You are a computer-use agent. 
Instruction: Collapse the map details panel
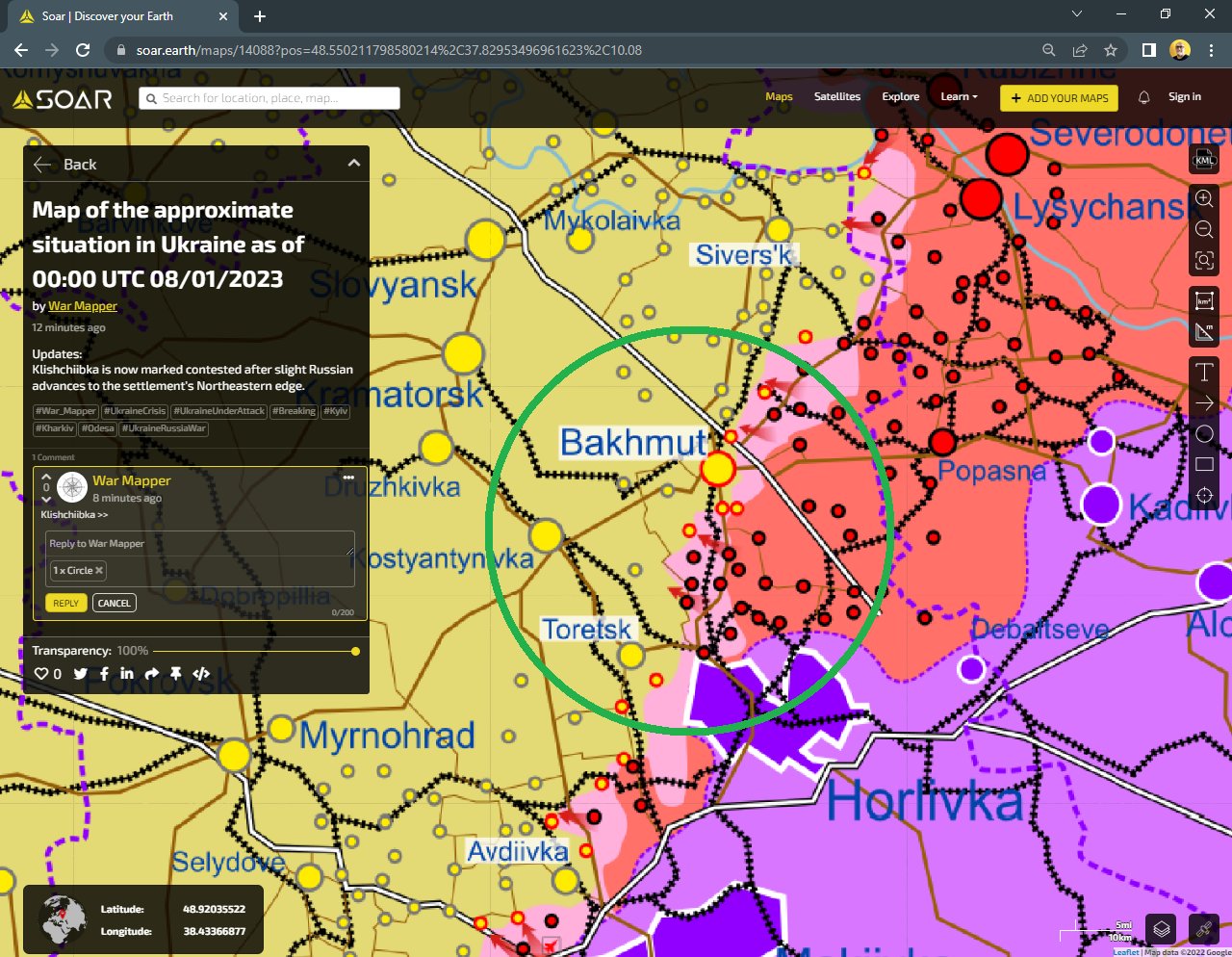(x=353, y=163)
